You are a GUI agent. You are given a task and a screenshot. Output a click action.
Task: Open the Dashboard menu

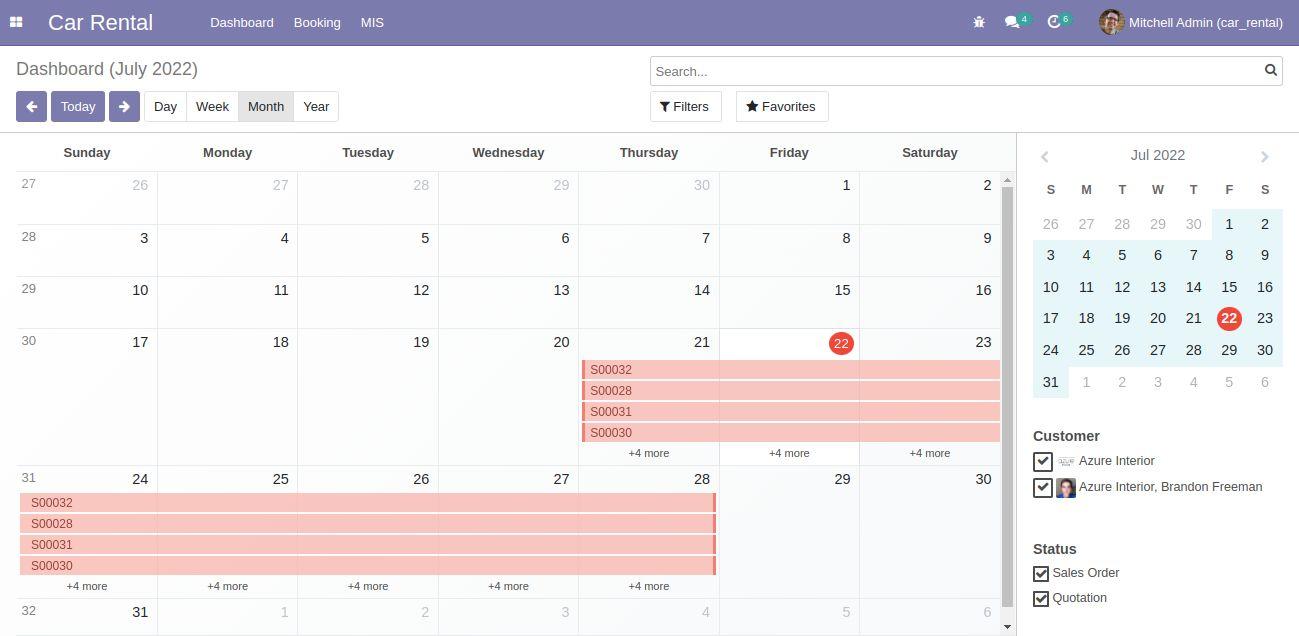(x=242, y=22)
